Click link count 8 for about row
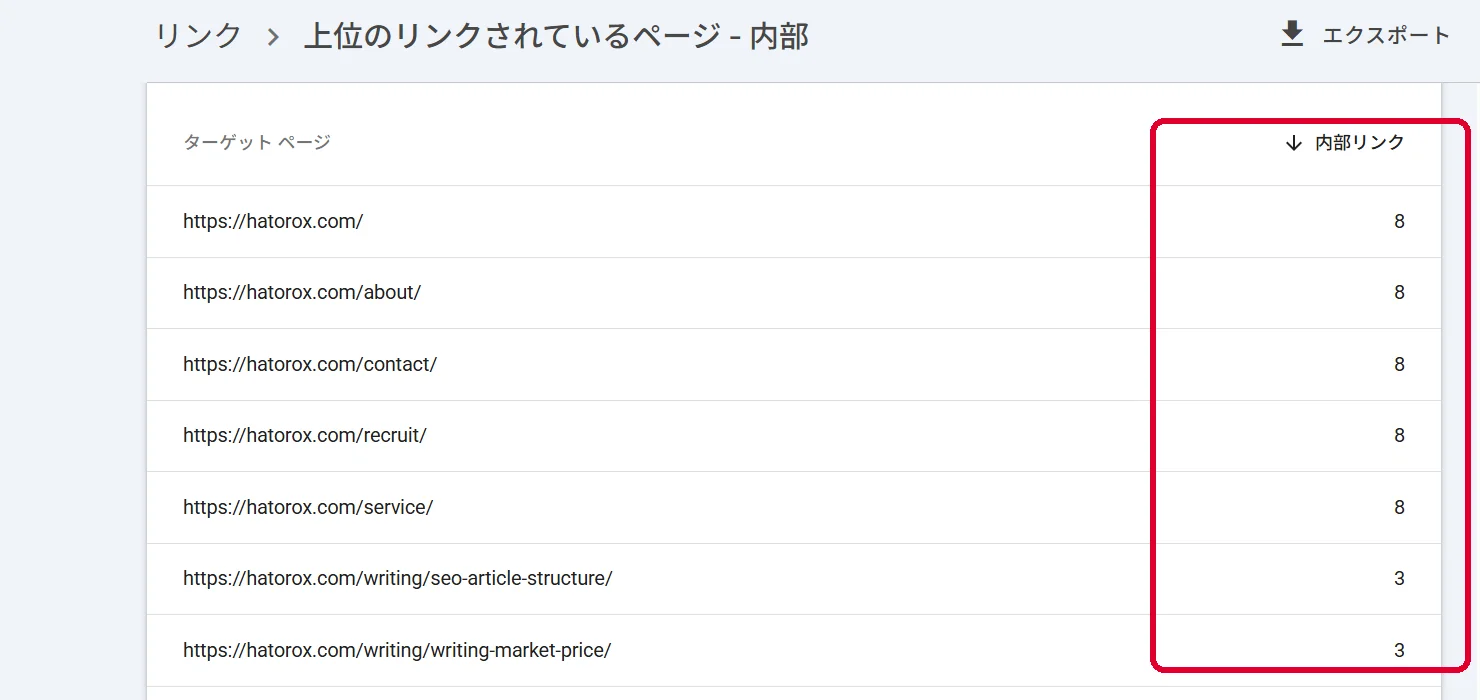Image resolution: width=1480 pixels, height=700 pixels. [1399, 293]
